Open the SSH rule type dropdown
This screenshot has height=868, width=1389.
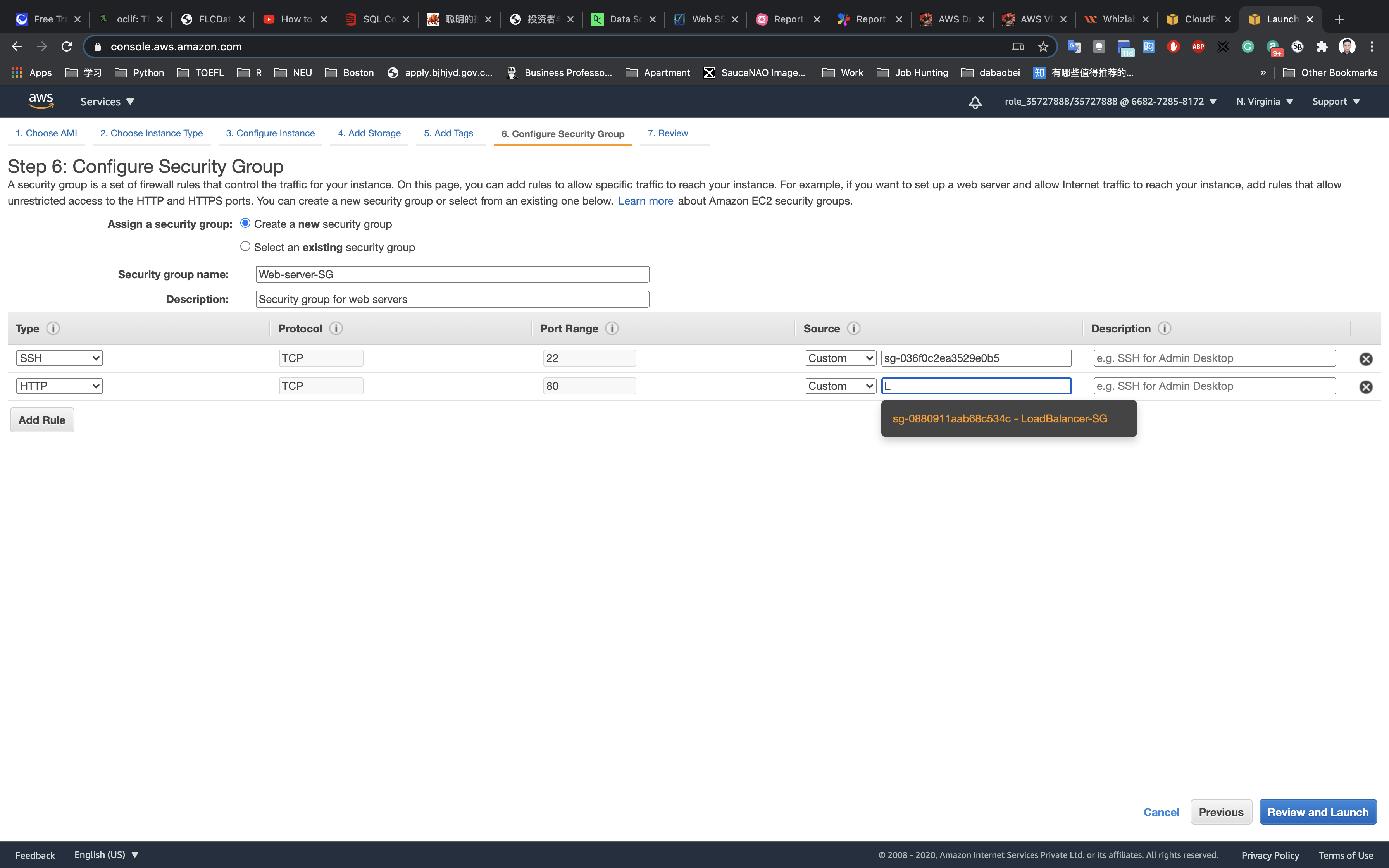coord(59,358)
